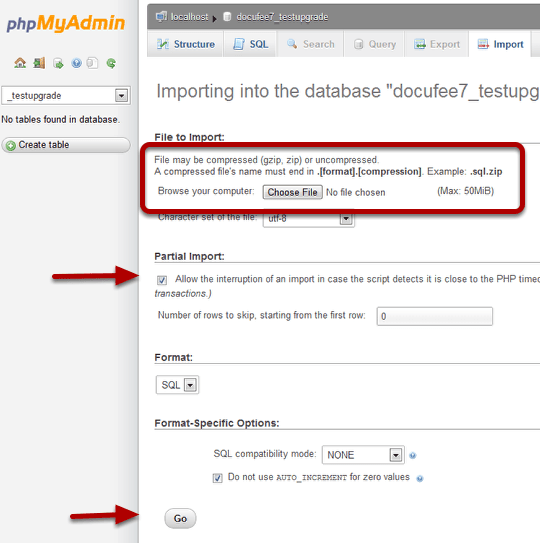540x543 pixels.
Task: Select the Import tab
Action: click(x=500, y=44)
